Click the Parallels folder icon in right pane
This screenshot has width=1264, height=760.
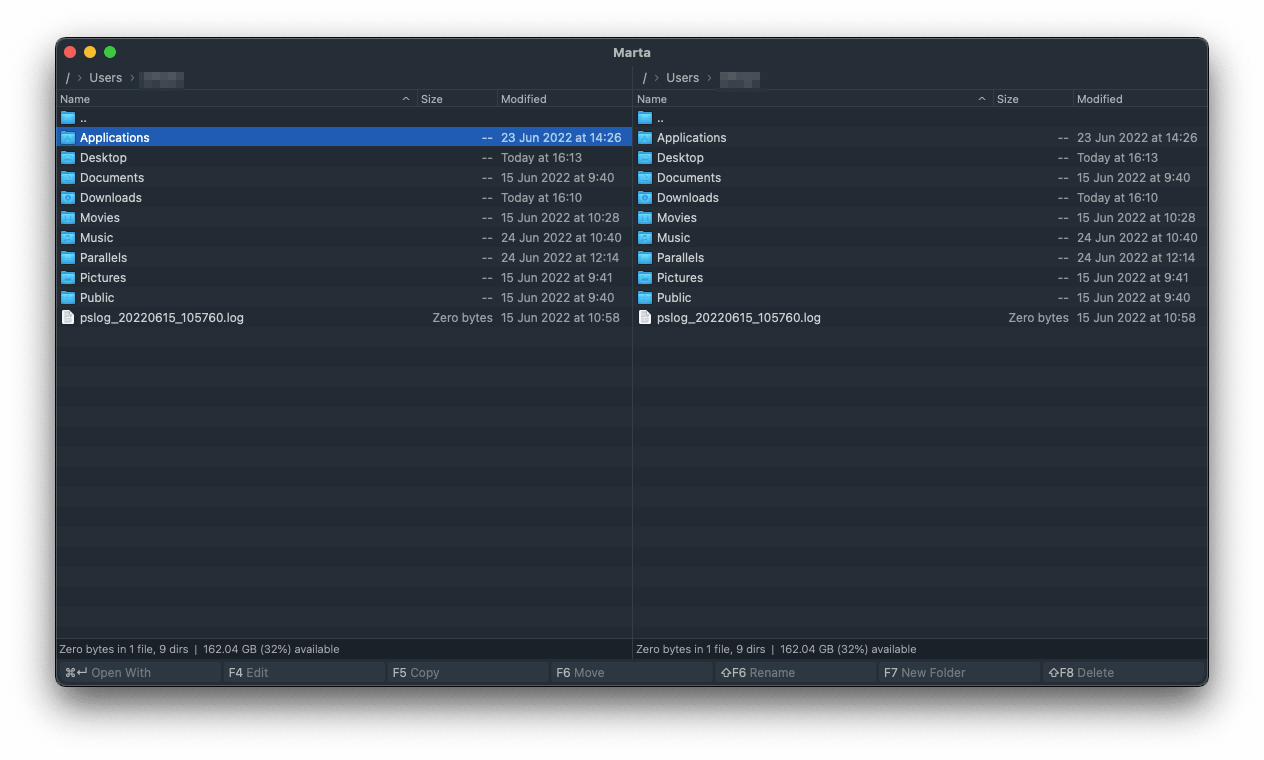tap(645, 257)
